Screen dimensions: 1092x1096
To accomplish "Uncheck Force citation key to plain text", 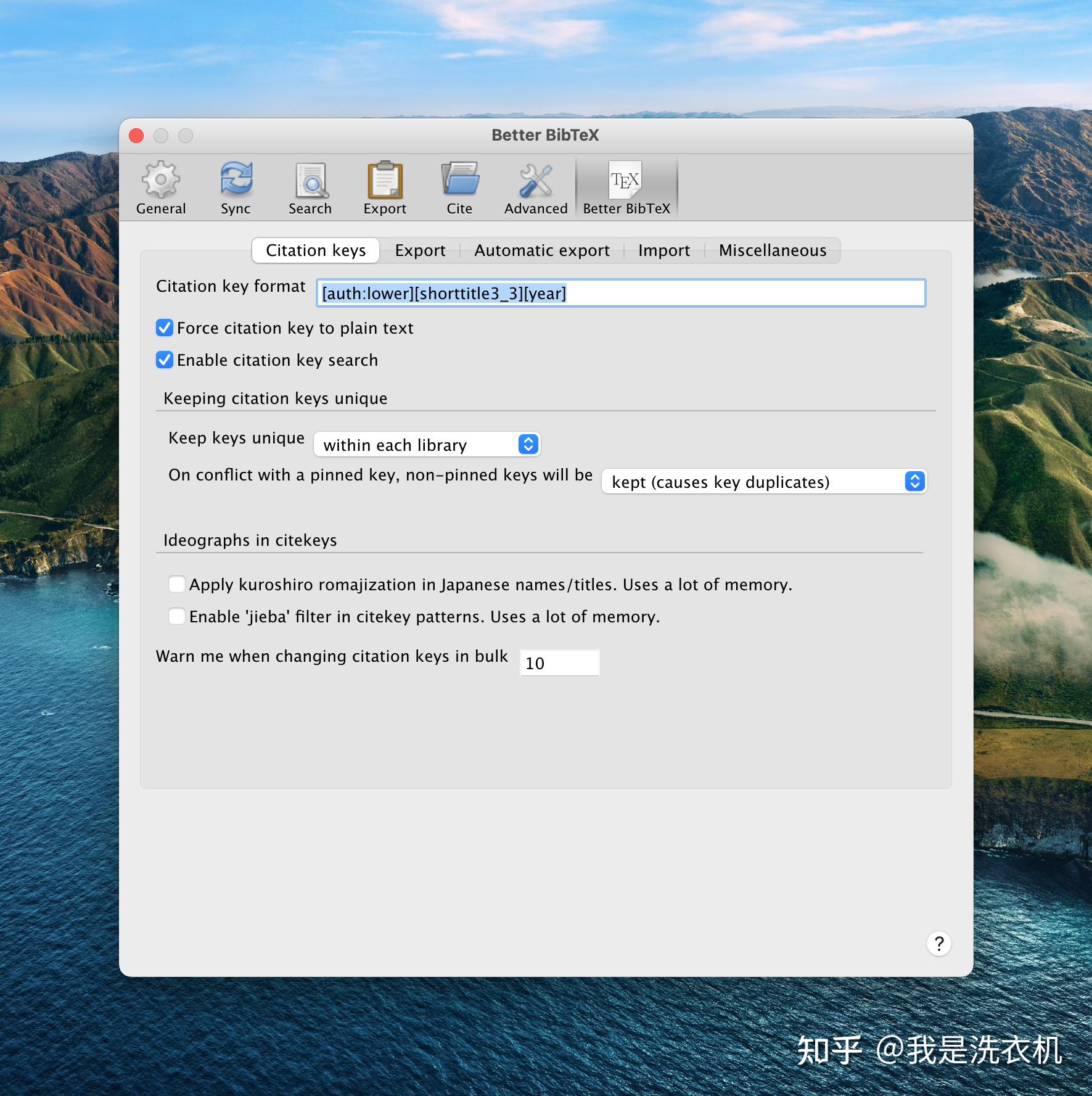I will (x=164, y=328).
